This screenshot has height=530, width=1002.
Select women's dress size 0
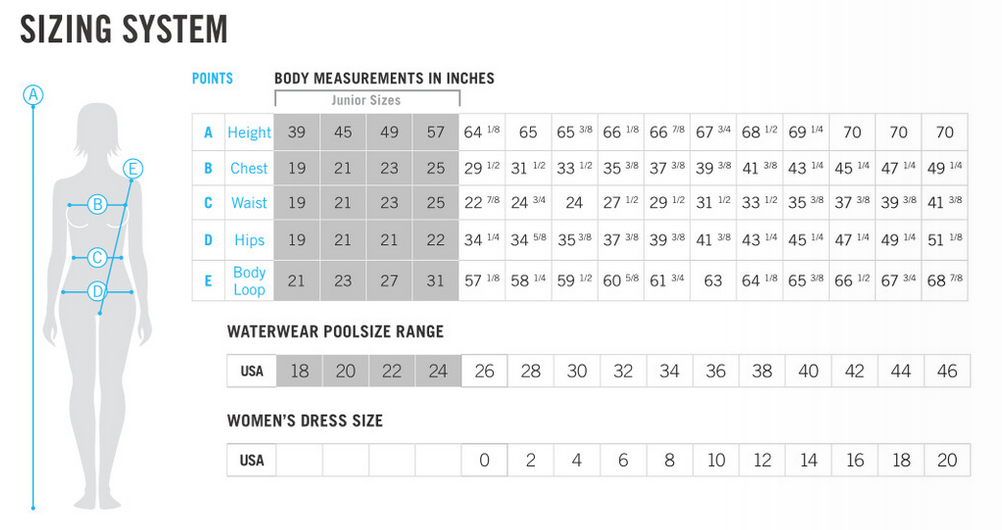pos(484,460)
